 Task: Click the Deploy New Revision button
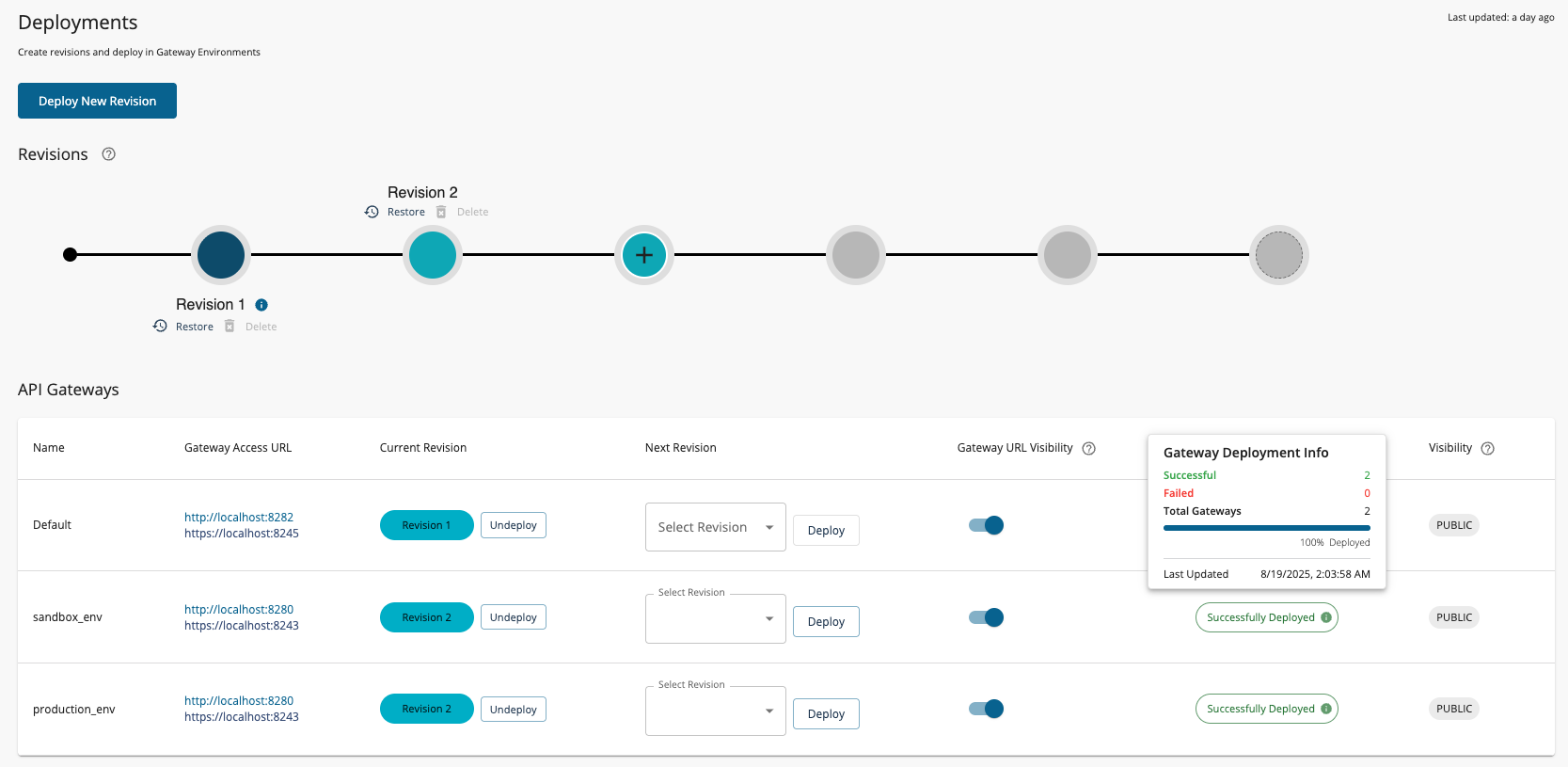point(97,101)
